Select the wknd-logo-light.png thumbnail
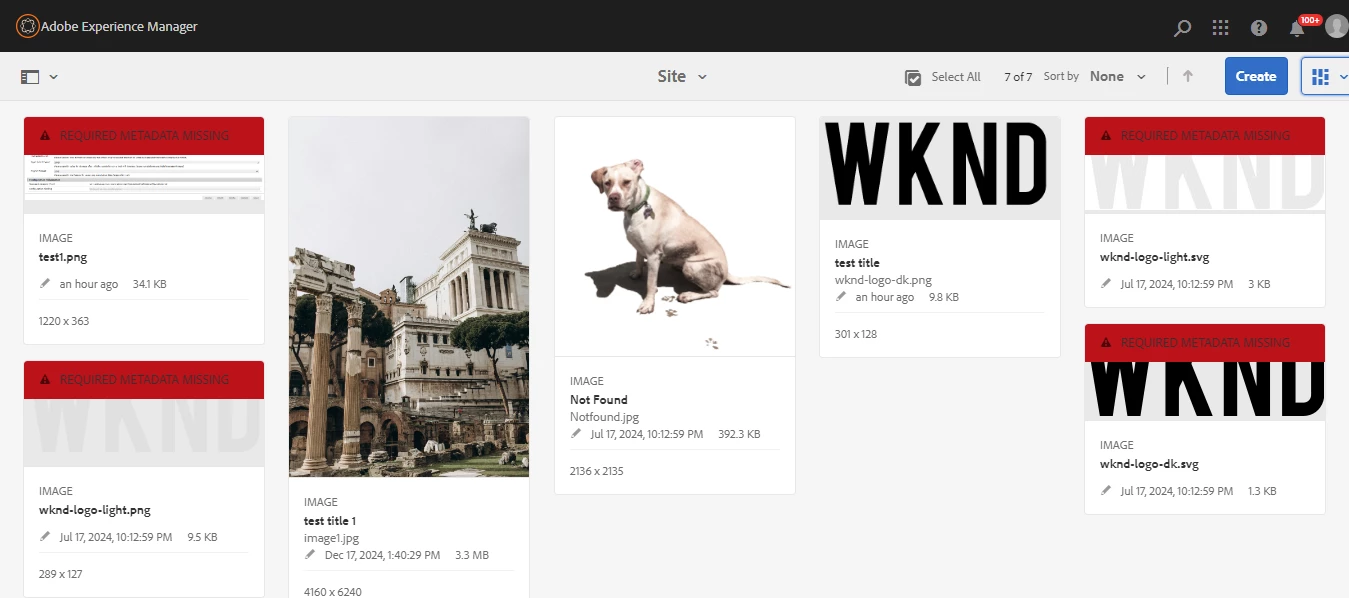Screen dimensions: 1349x598 [x=144, y=433]
